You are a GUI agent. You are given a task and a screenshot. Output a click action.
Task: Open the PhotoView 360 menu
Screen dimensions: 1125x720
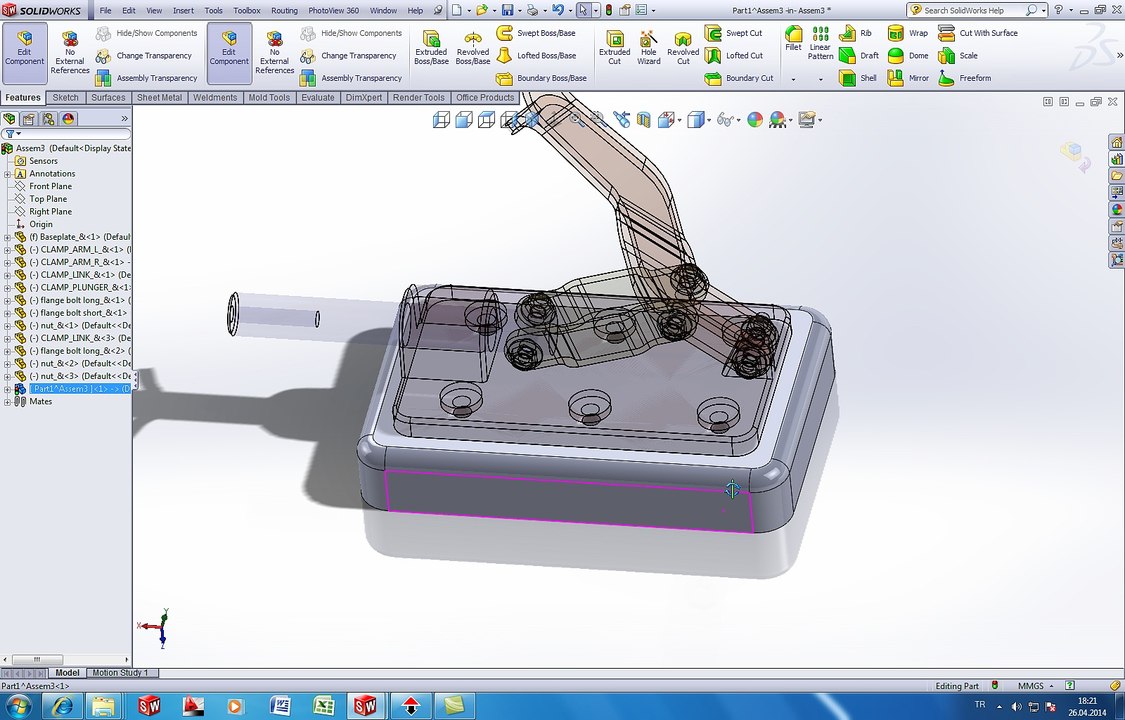click(333, 11)
